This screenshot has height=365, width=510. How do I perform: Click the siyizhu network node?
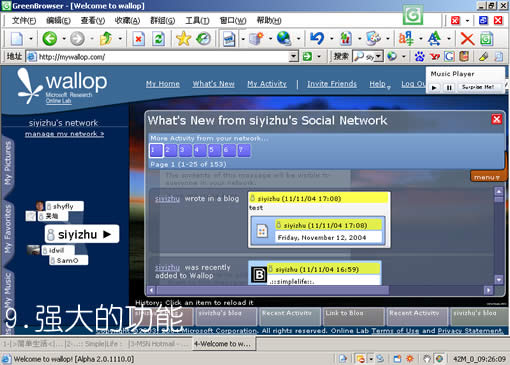coord(82,234)
